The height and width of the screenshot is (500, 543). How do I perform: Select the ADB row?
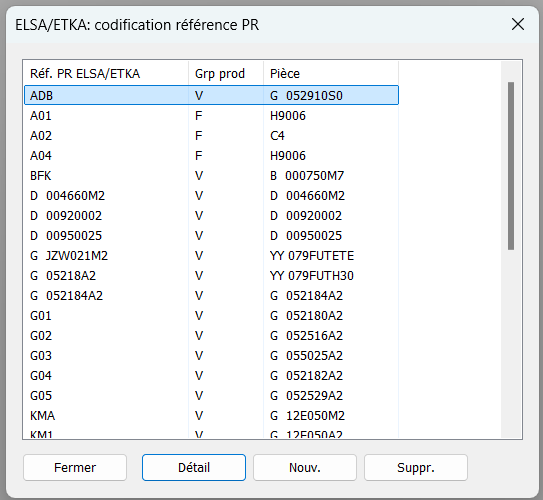[x=211, y=95]
